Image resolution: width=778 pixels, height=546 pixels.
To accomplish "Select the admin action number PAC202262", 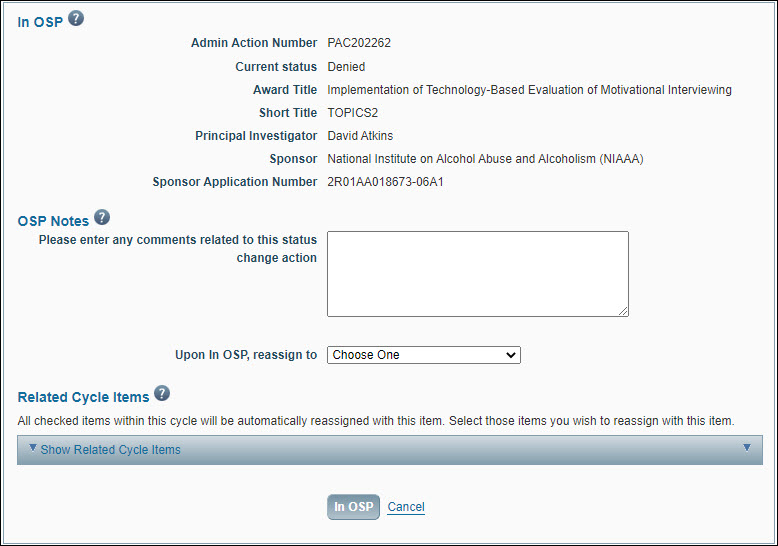I will [359, 43].
